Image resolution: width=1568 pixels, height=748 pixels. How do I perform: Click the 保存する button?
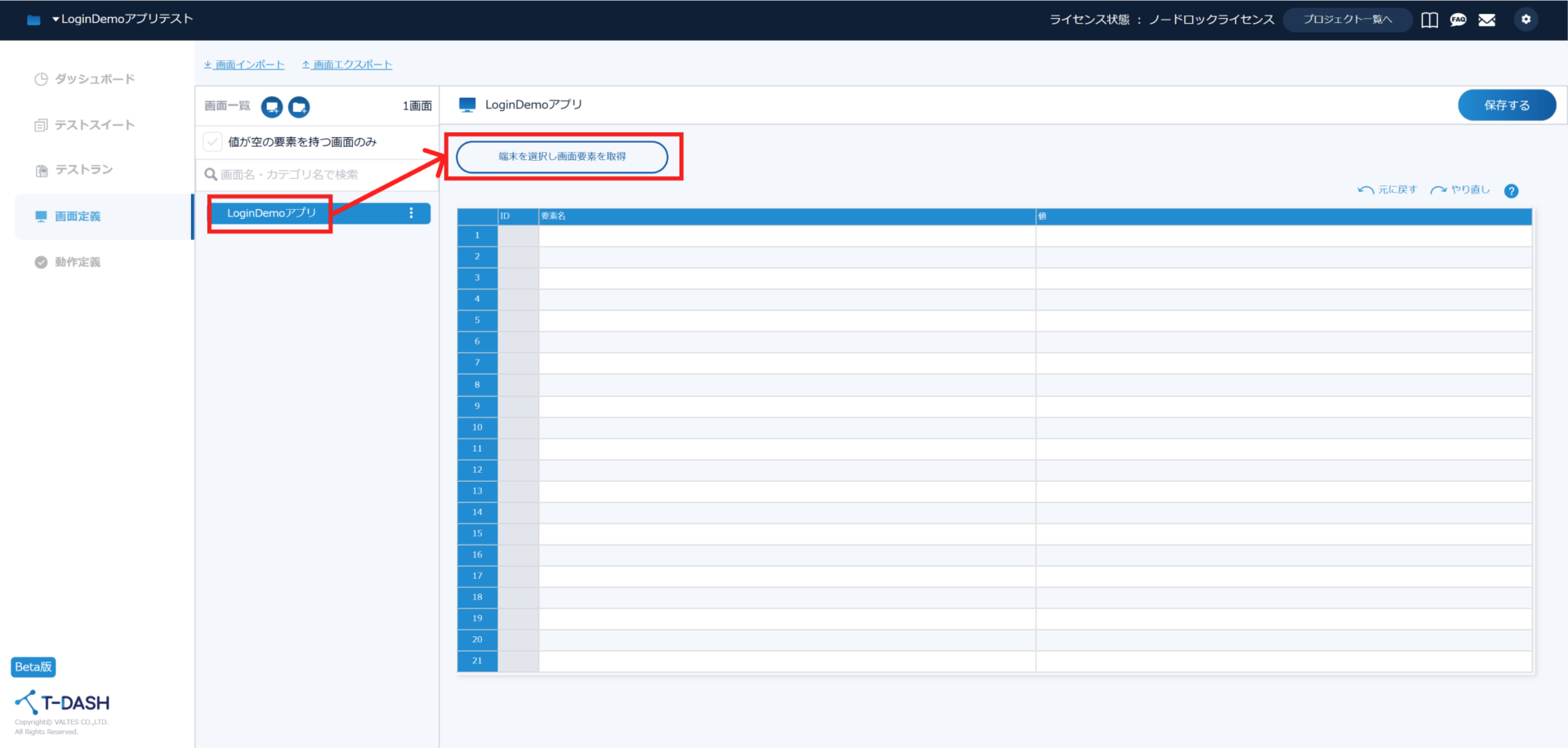tap(1507, 105)
